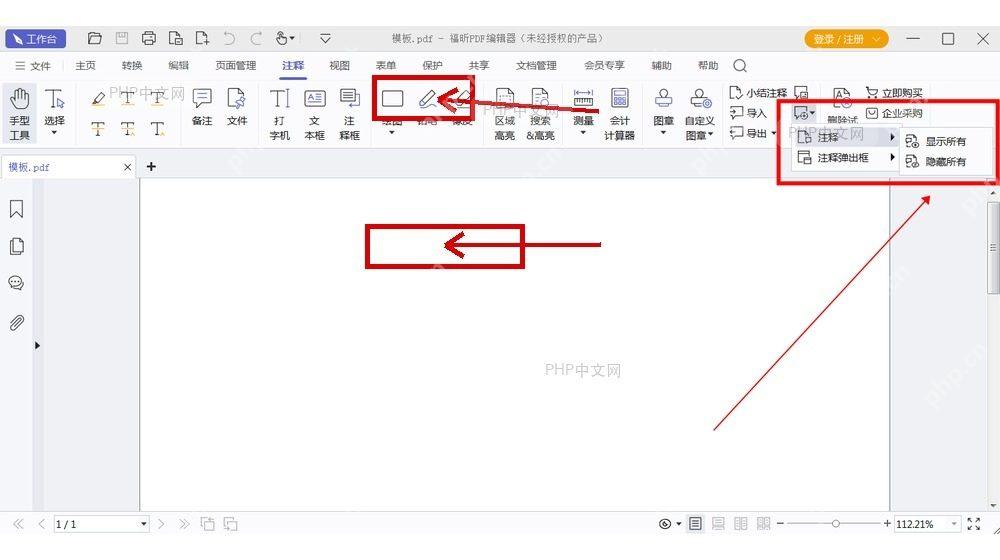Viewport: 1000px width, 560px height.
Task: Click the redo arrow icon
Action: [256, 38]
